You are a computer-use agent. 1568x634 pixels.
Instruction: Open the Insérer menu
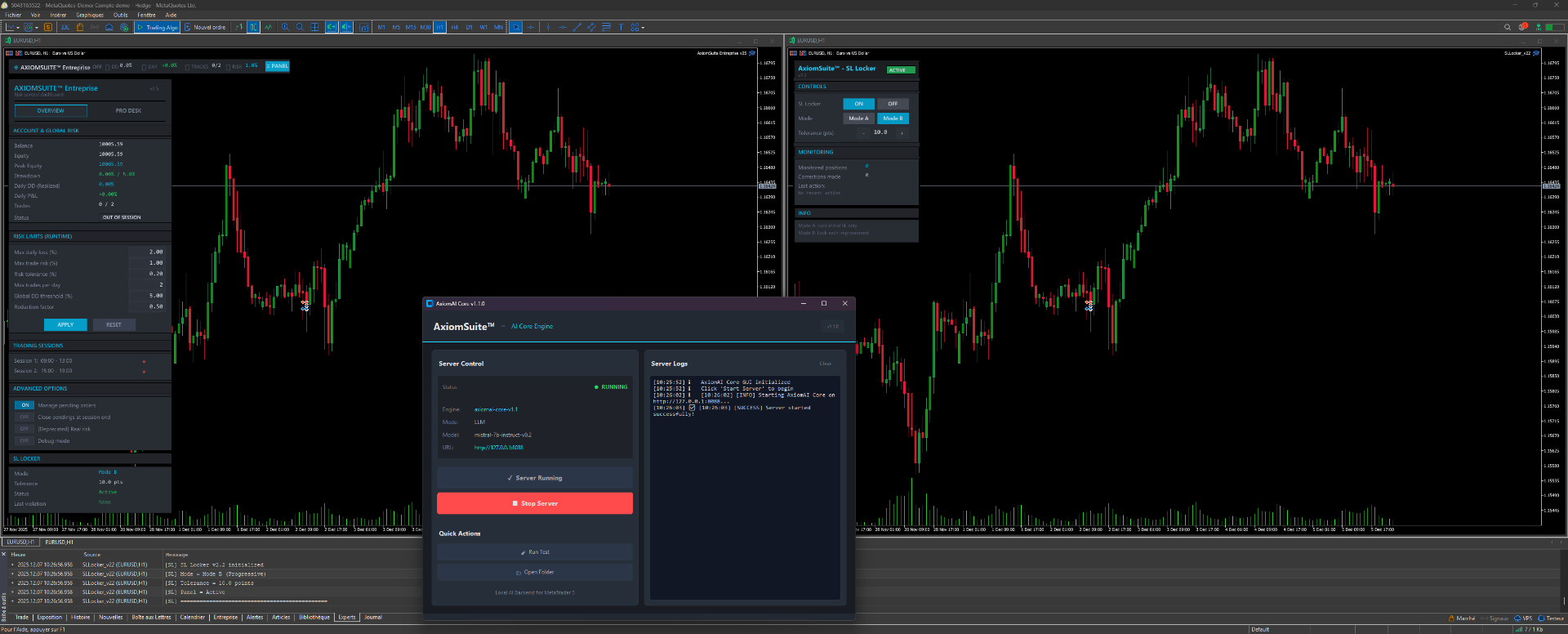tap(58, 15)
